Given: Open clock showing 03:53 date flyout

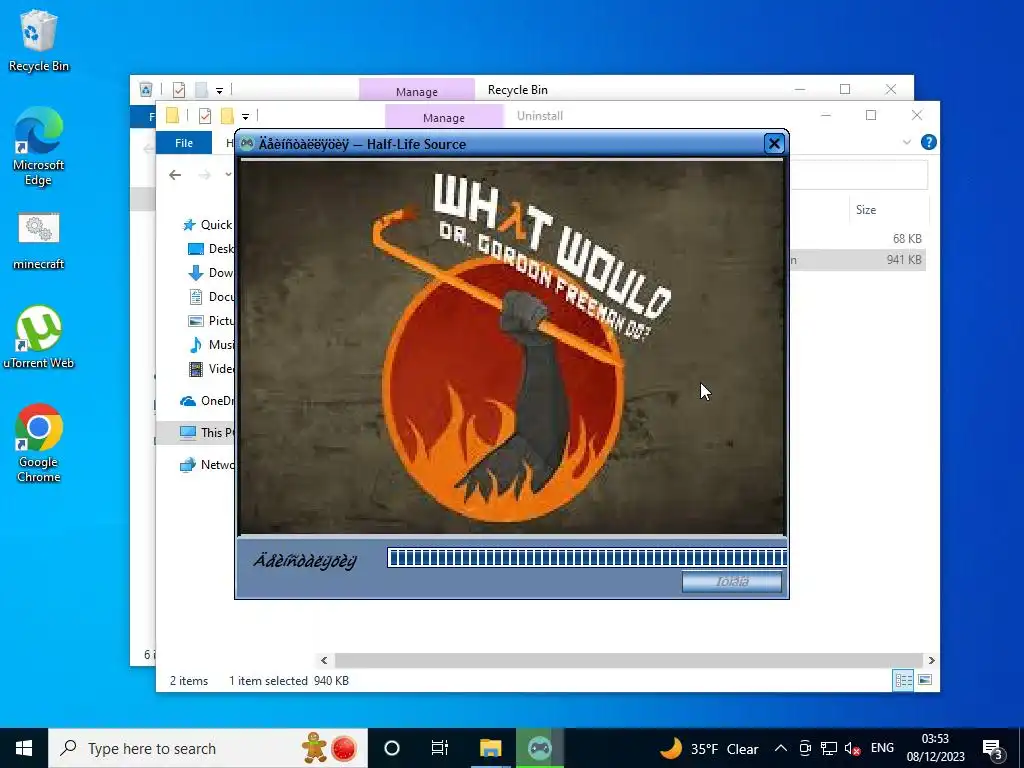Looking at the screenshot, I should [935, 748].
